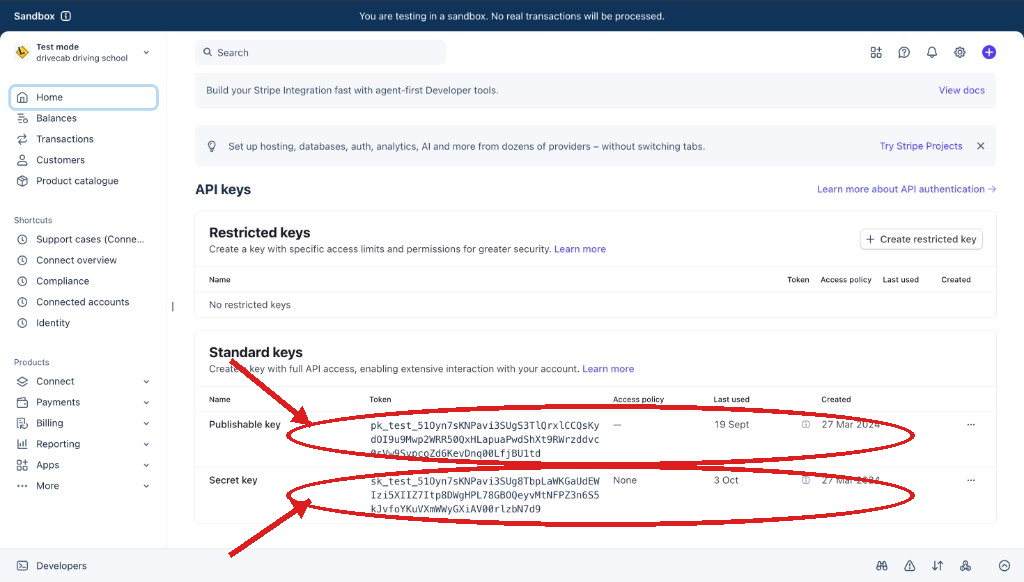
Task: Open Learn more about API authentication
Action: (x=906, y=189)
